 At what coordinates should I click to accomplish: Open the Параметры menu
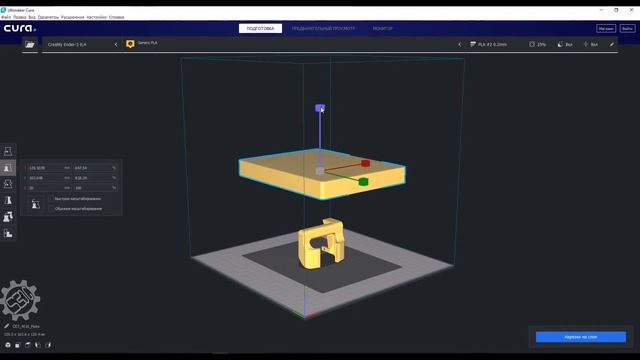coord(48,17)
